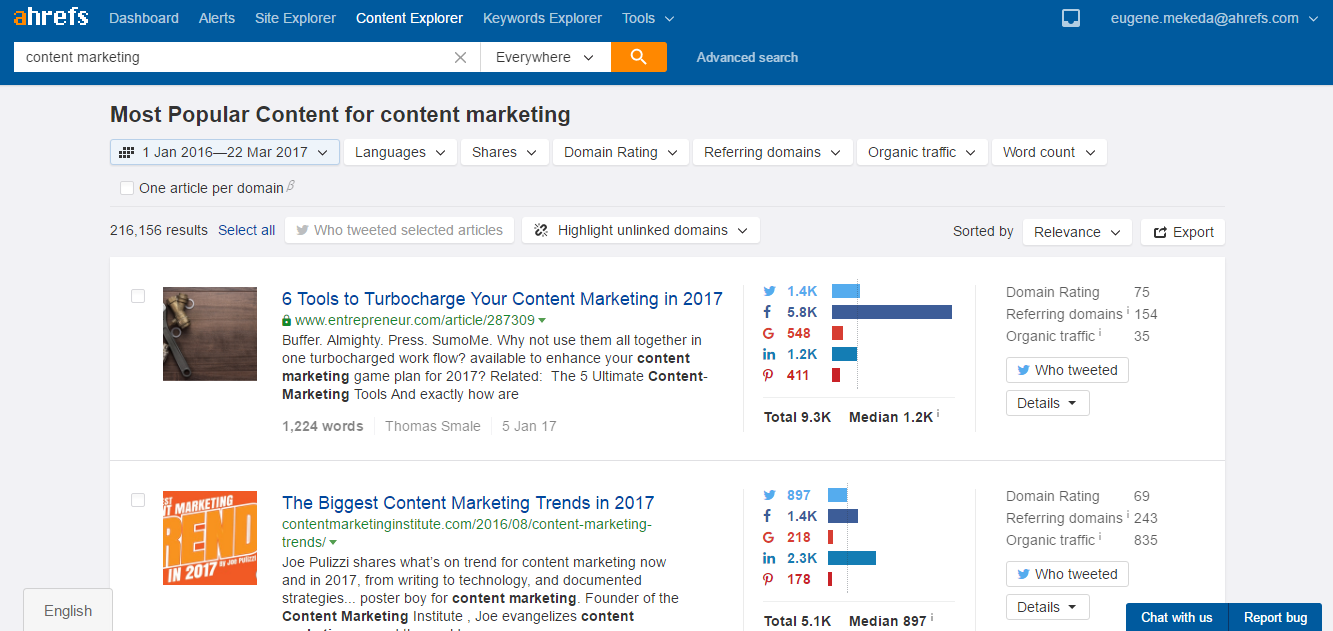Open Site Explorer
Image resolution: width=1333 pixels, height=631 pixels.
click(x=295, y=18)
